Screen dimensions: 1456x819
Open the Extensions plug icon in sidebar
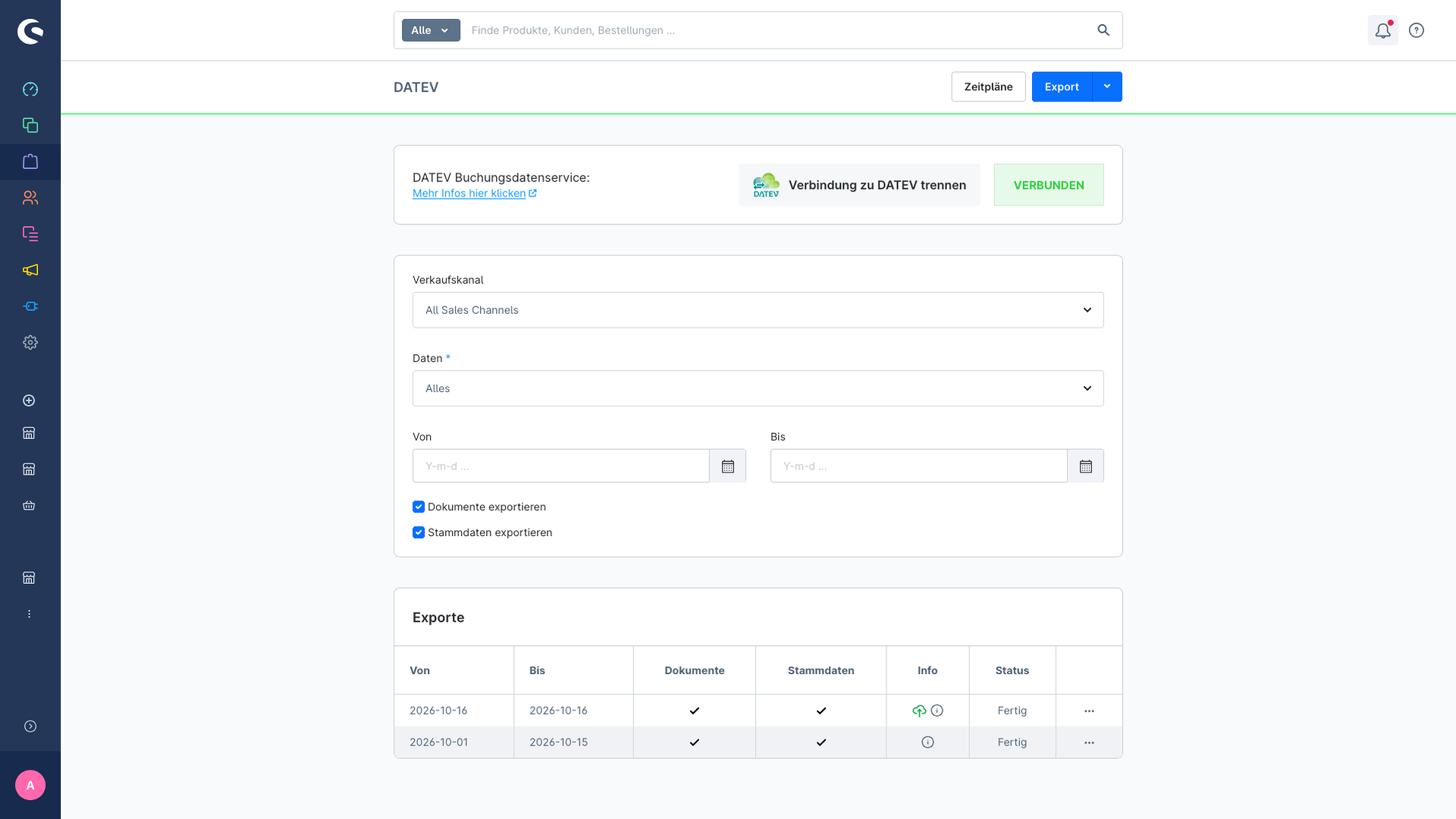30,306
